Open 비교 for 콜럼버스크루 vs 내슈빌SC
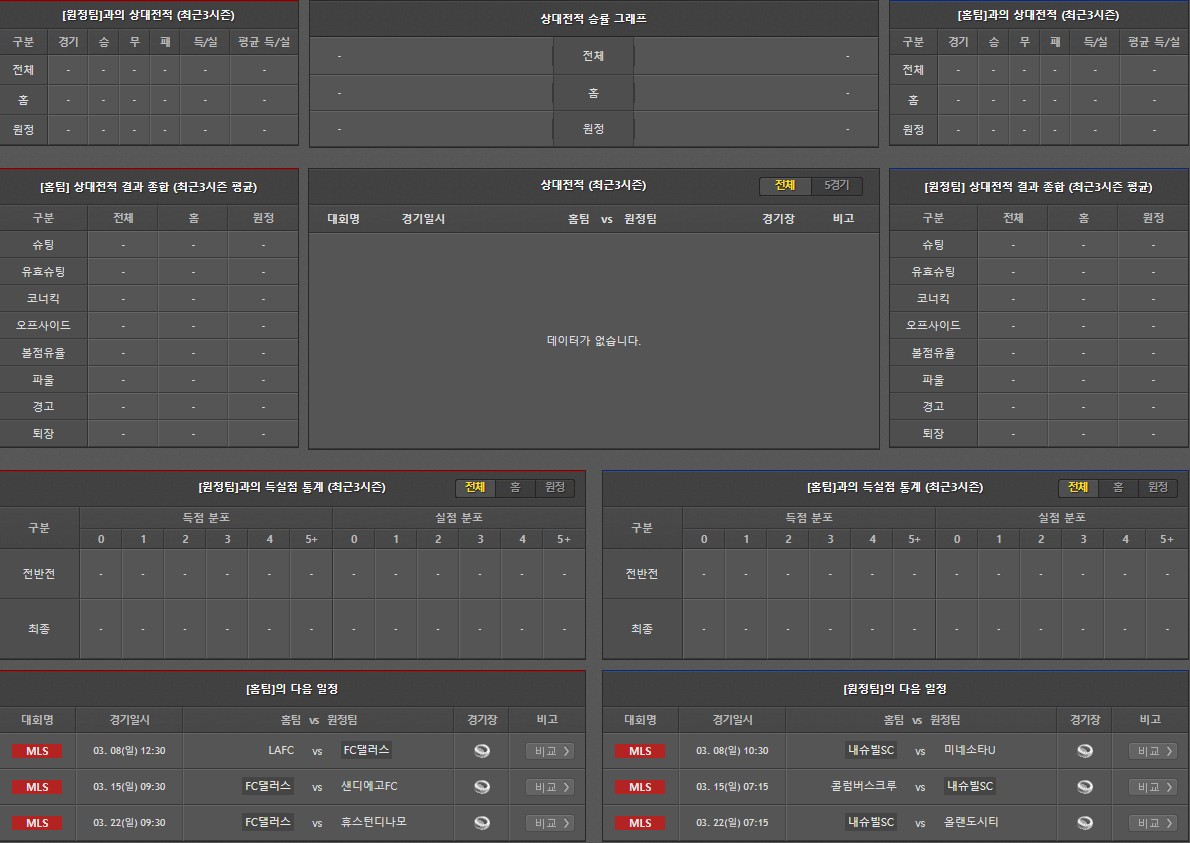This screenshot has width=1190, height=843. click(x=1153, y=787)
